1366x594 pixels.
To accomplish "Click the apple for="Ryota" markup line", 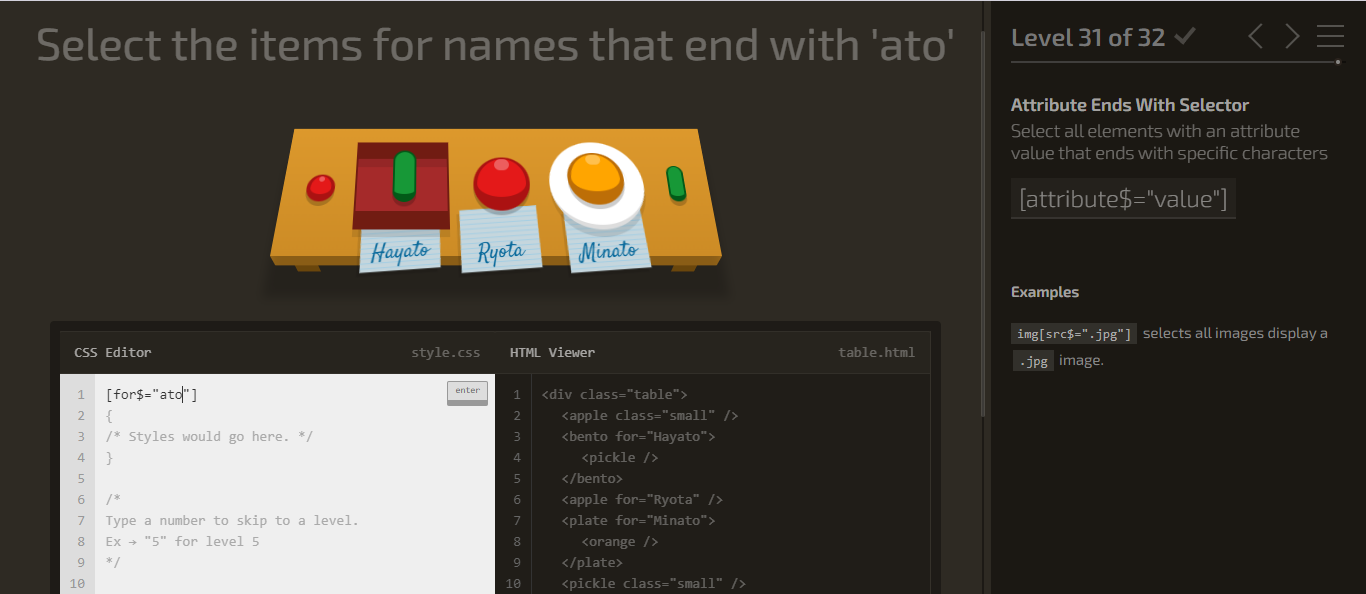I will [642, 499].
